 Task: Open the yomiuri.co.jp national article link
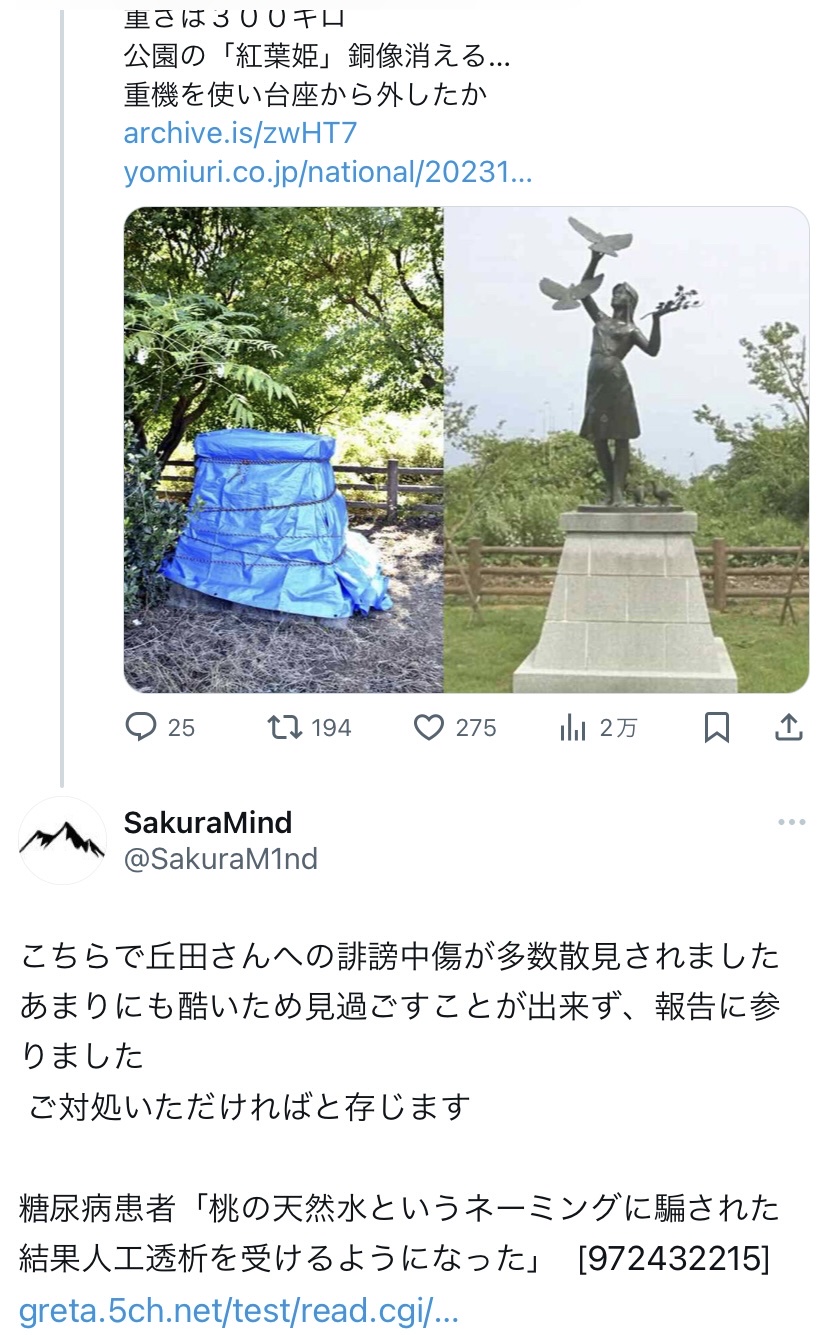coord(328,172)
